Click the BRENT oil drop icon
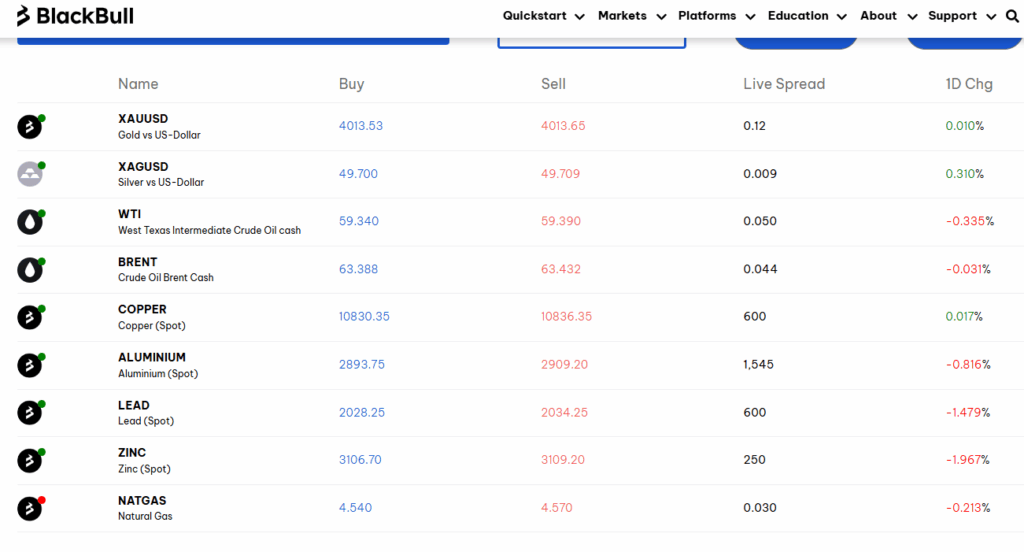 29,269
